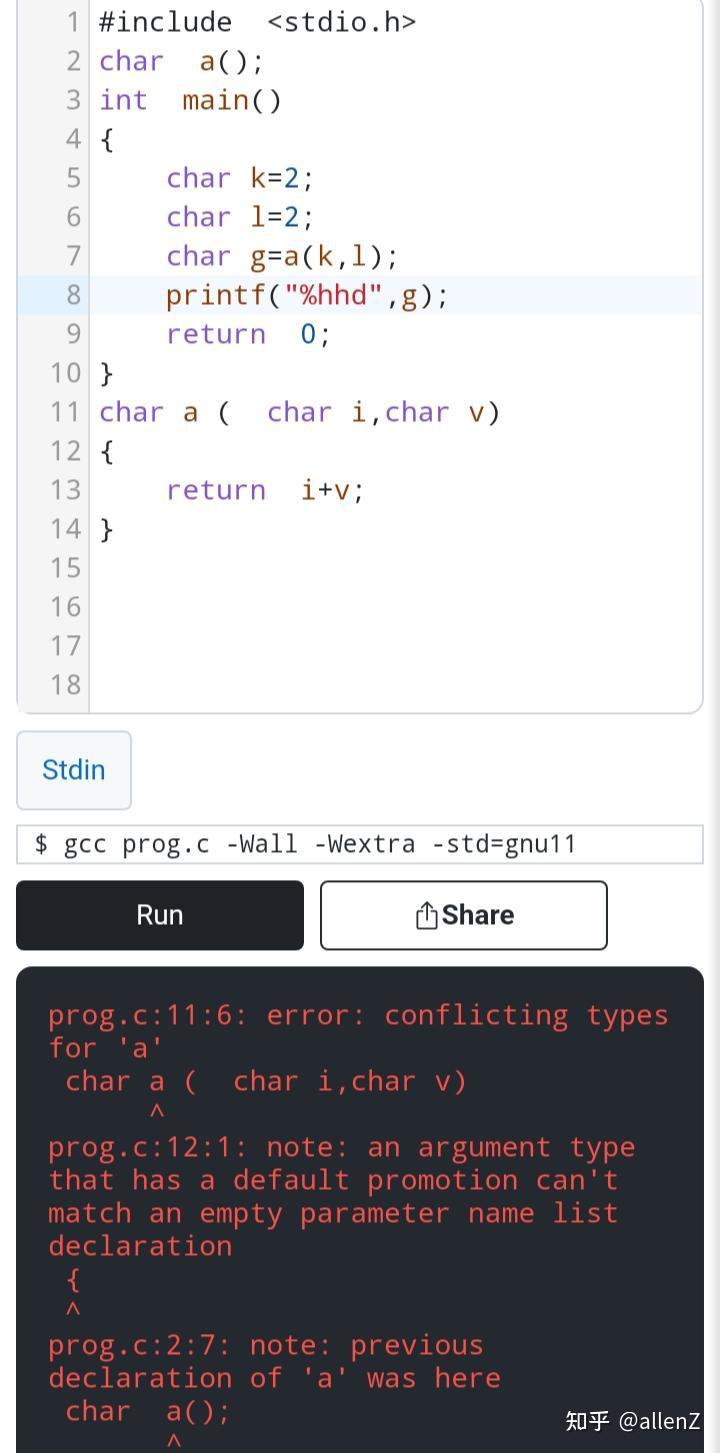Click line number 11 in the gutter

(65, 412)
